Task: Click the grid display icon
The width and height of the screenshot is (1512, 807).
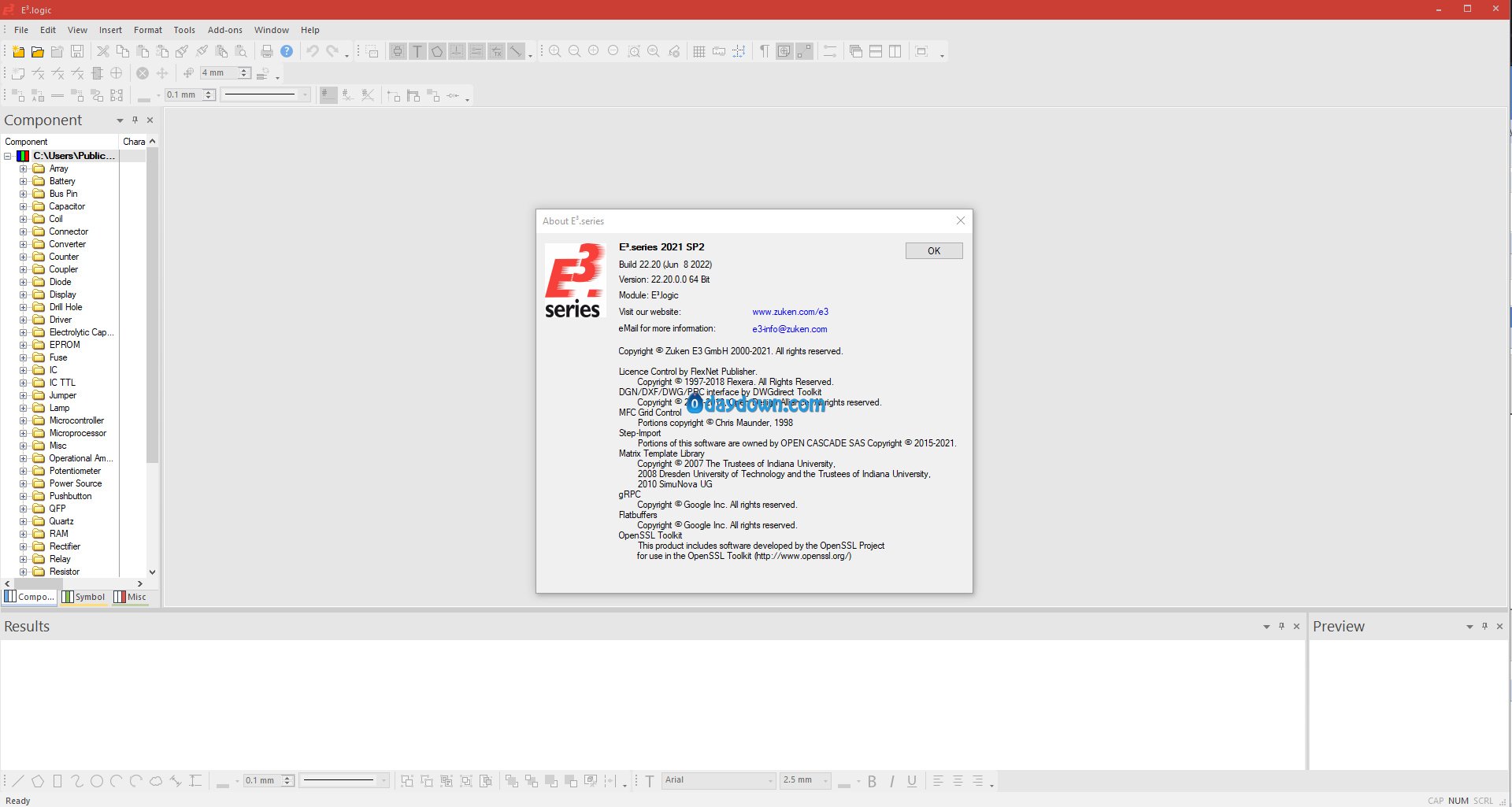Action: pyautogui.click(x=699, y=52)
